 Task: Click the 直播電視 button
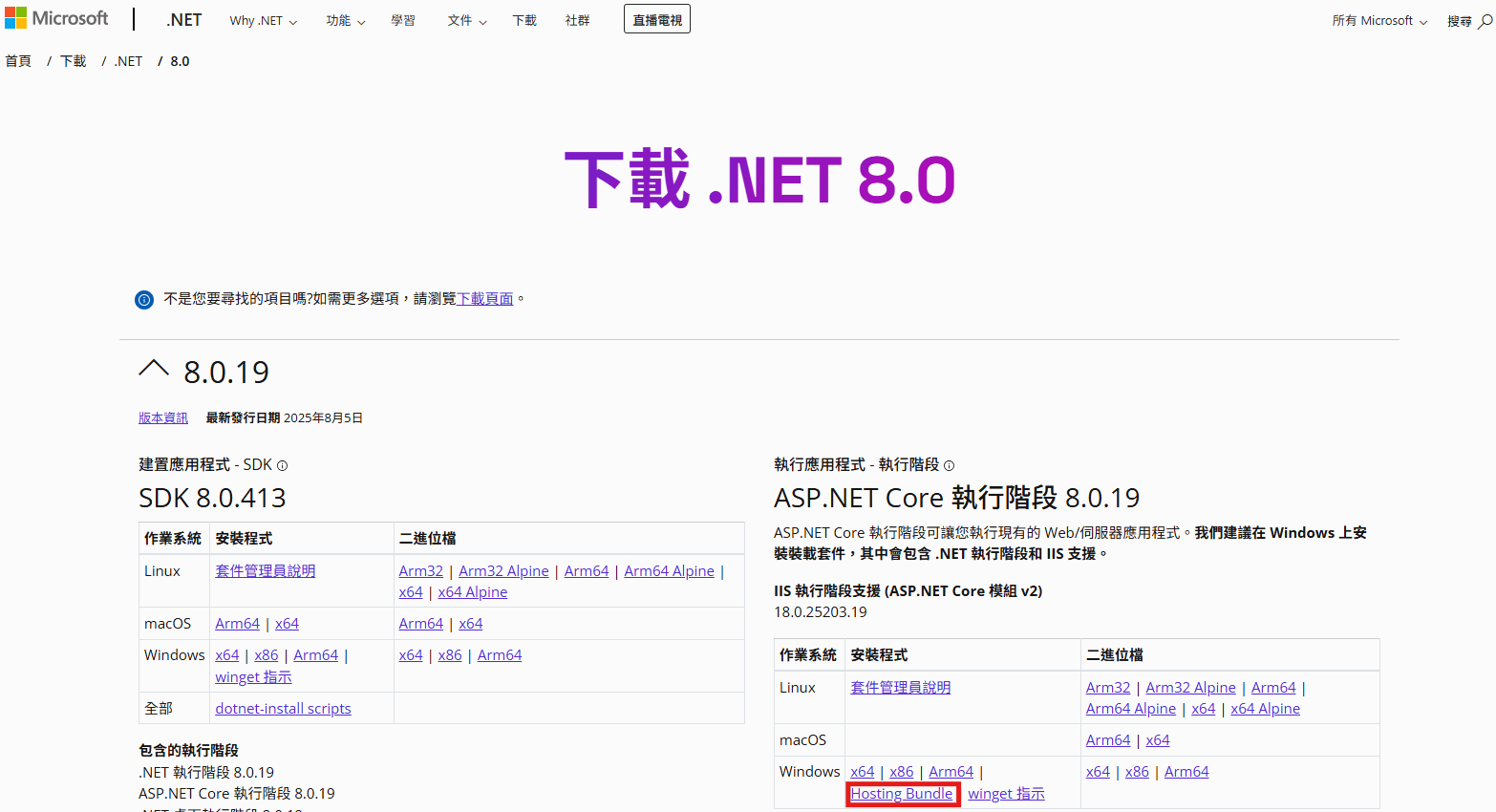coord(656,20)
